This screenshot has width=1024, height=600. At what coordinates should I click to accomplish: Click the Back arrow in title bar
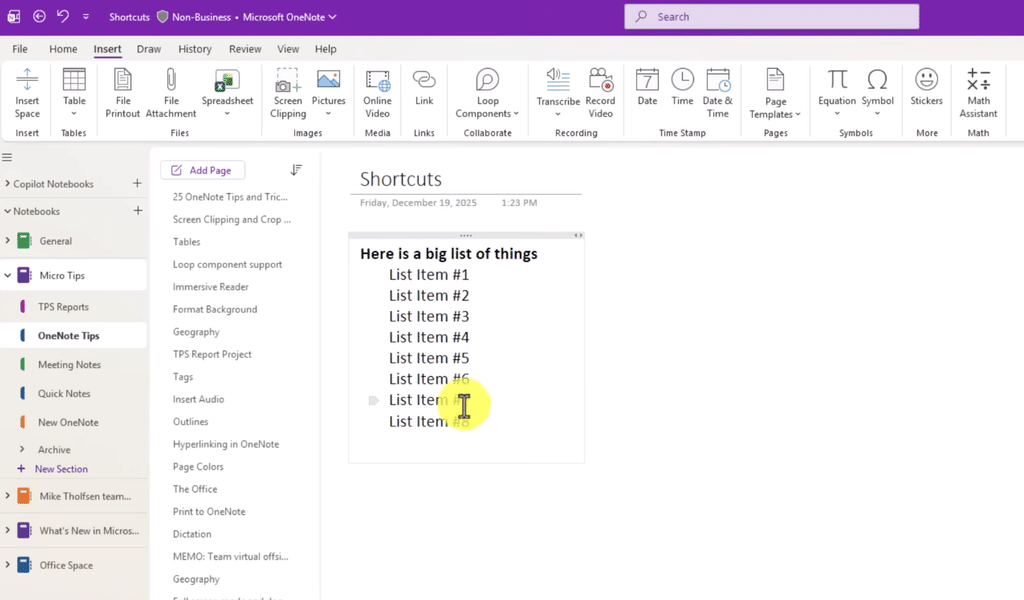pos(39,16)
